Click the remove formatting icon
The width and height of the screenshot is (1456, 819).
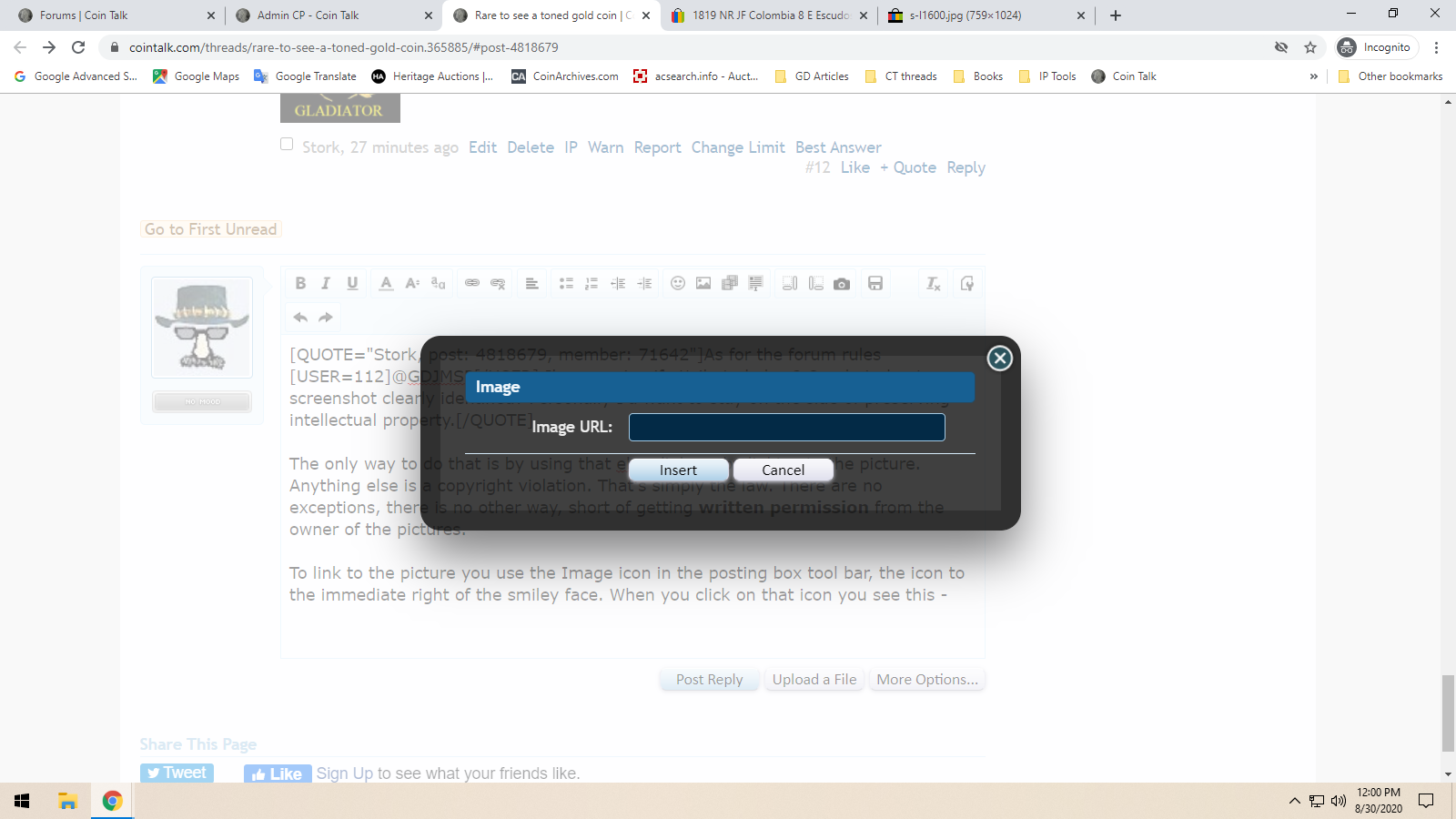click(x=934, y=284)
